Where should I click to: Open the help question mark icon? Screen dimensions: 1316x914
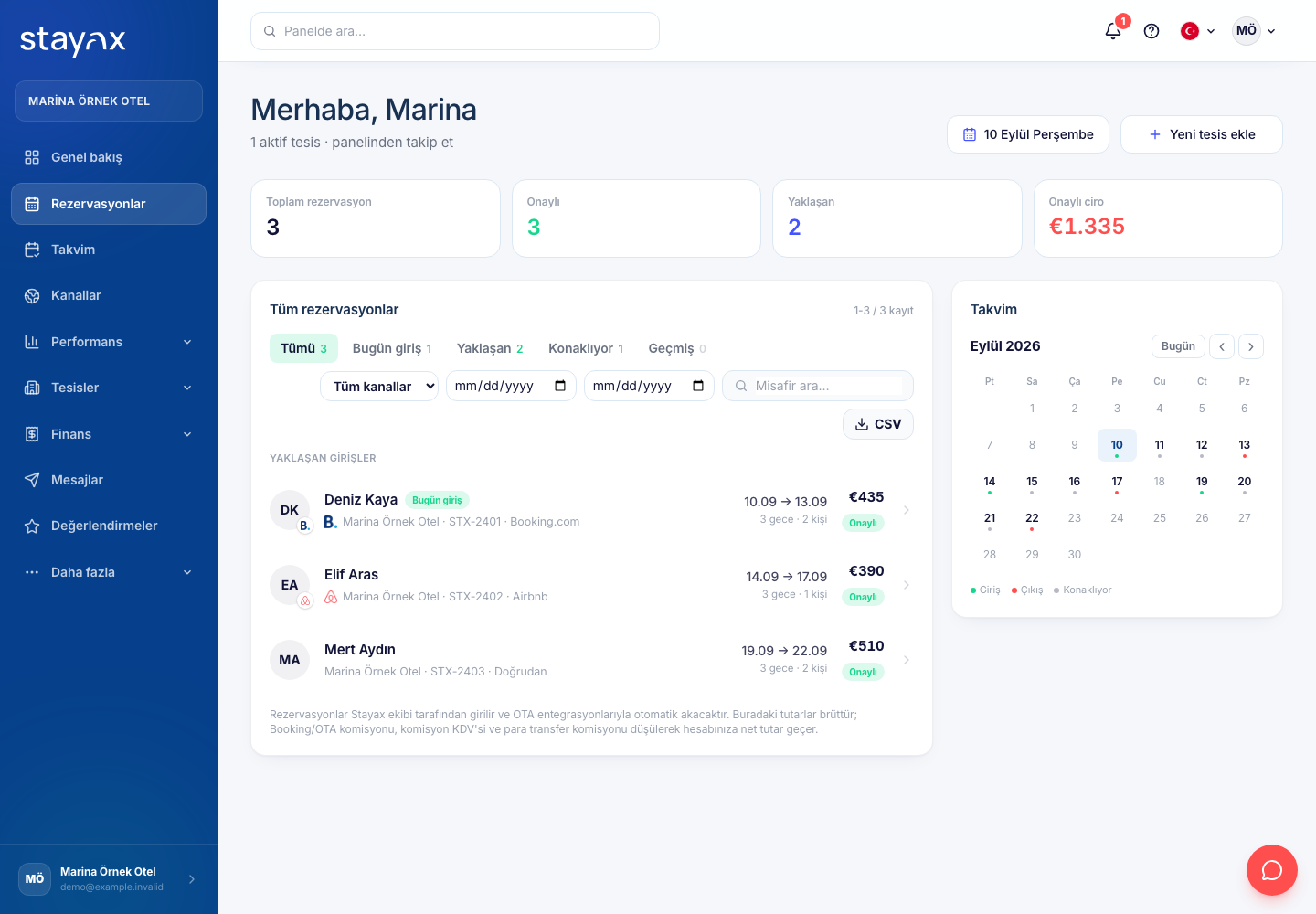coord(1151,31)
